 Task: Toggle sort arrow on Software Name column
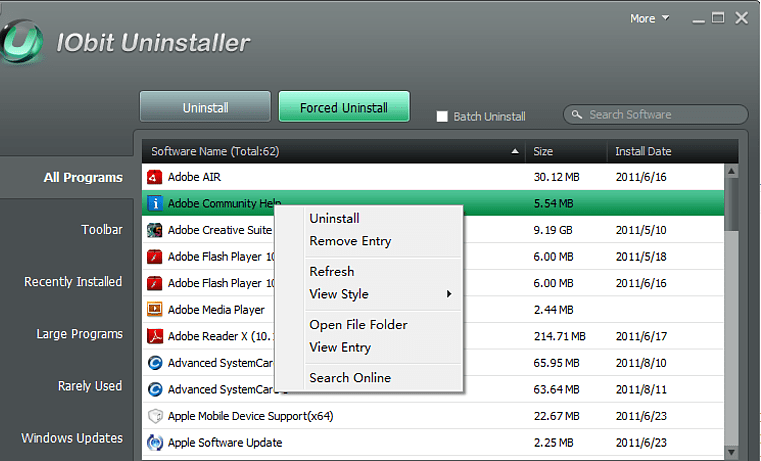tap(515, 151)
